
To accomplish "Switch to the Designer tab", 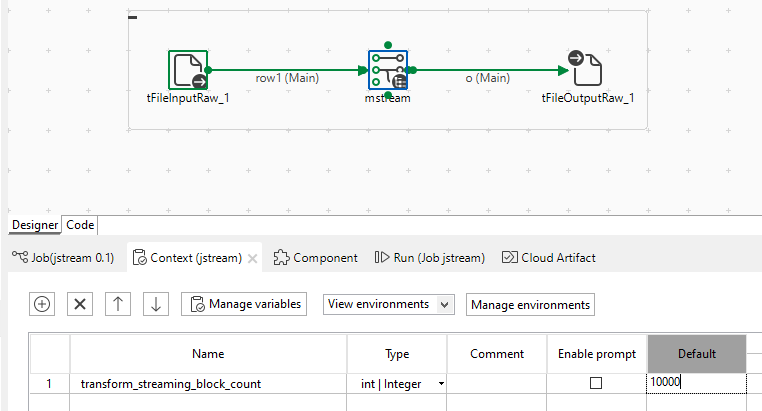I will tap(36, 225).
